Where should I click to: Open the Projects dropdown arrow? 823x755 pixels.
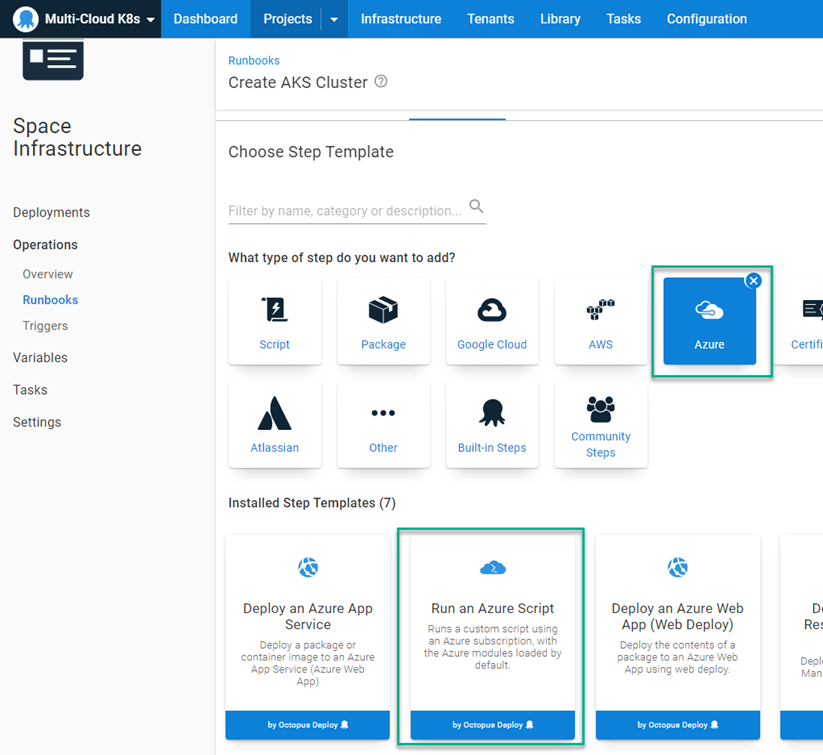[334, 19]
